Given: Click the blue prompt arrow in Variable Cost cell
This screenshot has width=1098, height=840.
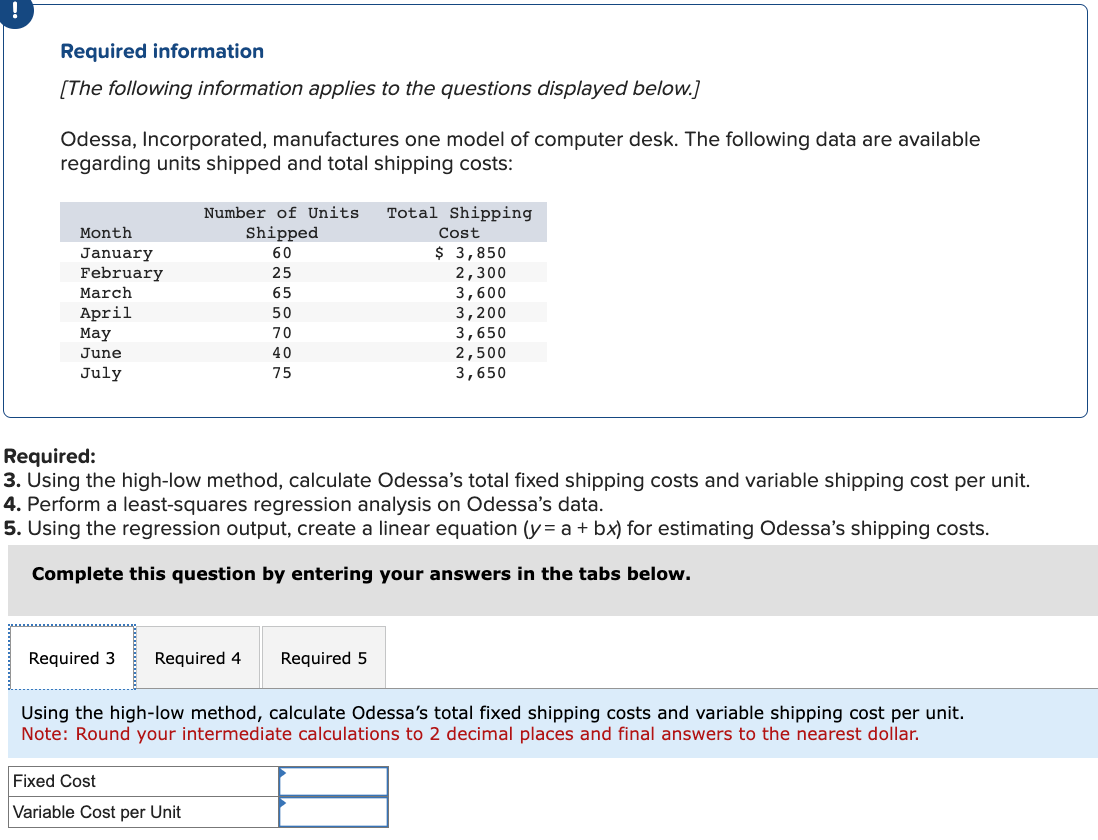Looking at the screenshot, I should click(283, 803).
